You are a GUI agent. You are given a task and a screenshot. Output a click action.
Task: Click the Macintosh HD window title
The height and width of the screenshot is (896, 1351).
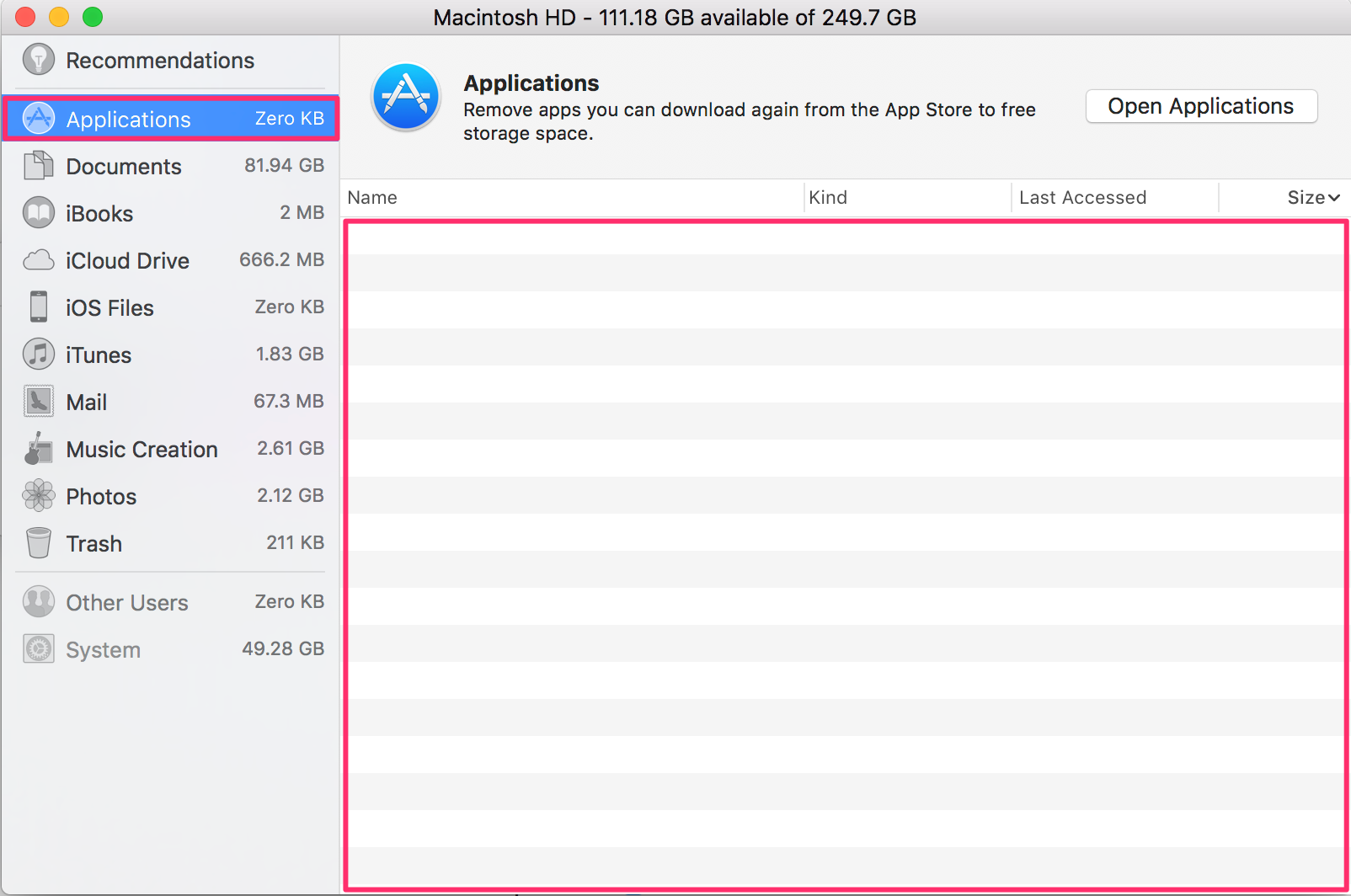click(675, 17)
